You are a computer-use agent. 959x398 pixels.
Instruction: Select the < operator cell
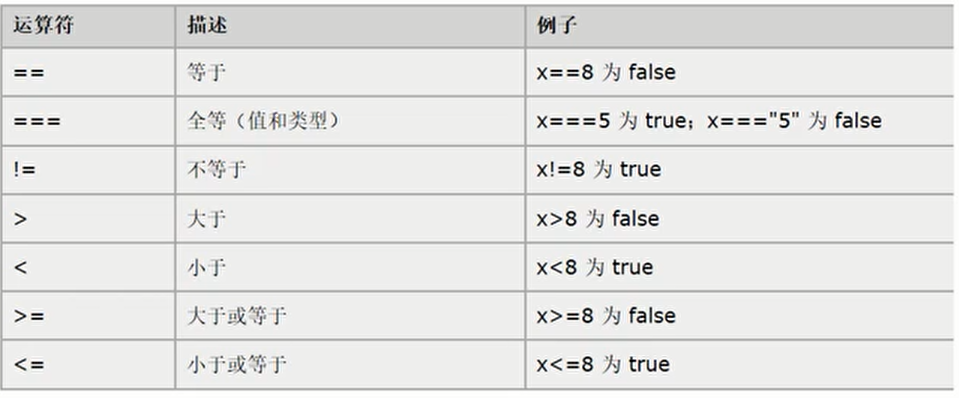coord(88,267)
